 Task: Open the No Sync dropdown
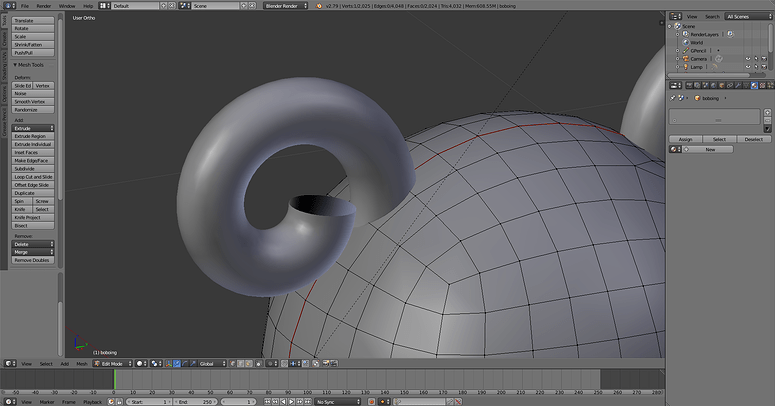coord(338,402)
